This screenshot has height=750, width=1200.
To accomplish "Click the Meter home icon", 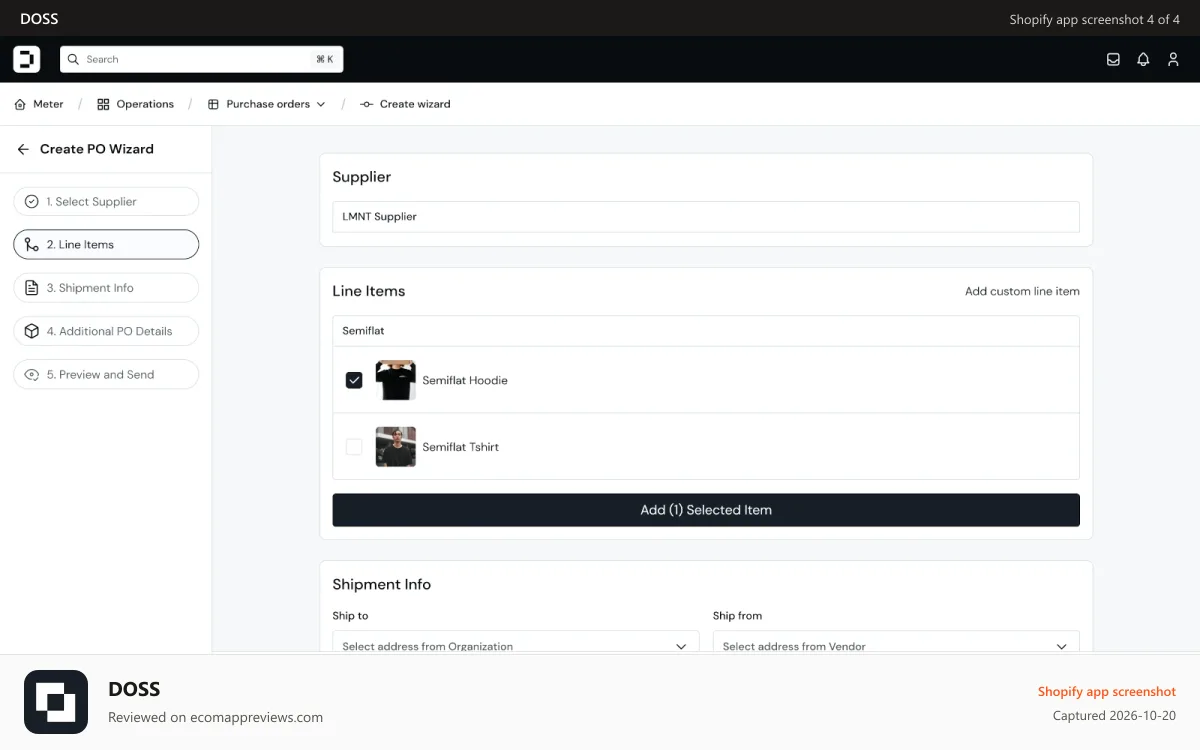I will [x=20, y=104].
